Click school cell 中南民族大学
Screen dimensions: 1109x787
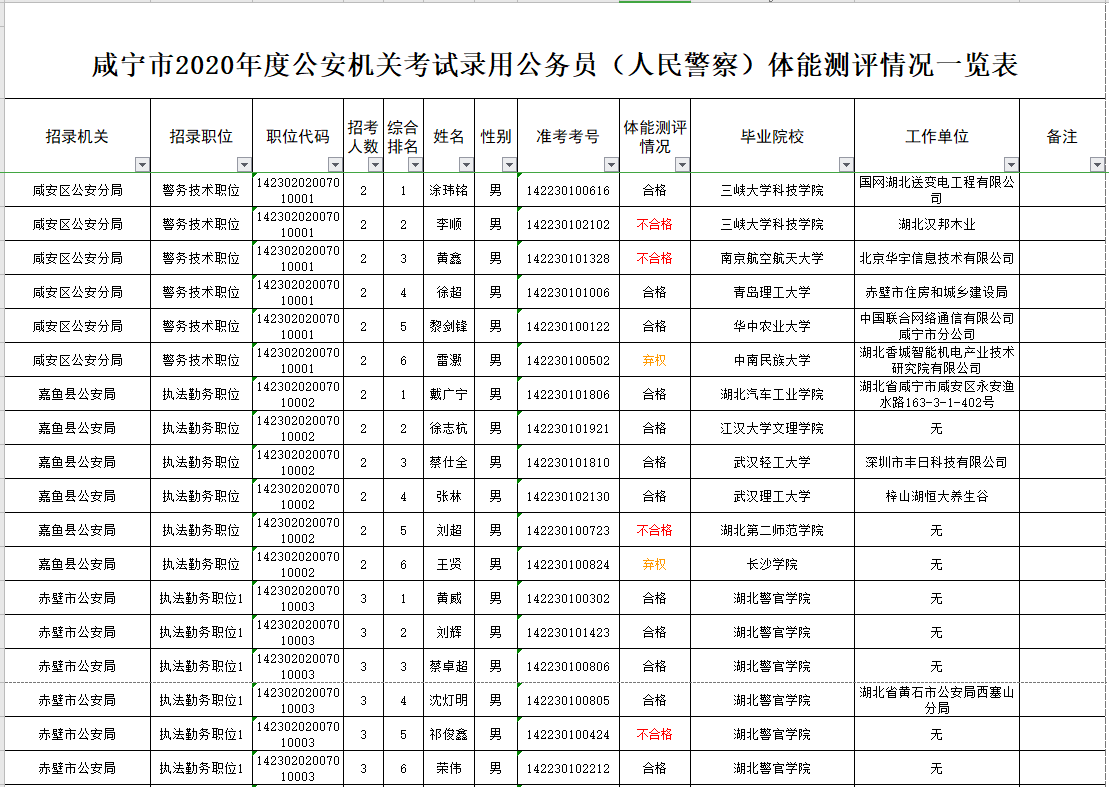click(772, 360)
